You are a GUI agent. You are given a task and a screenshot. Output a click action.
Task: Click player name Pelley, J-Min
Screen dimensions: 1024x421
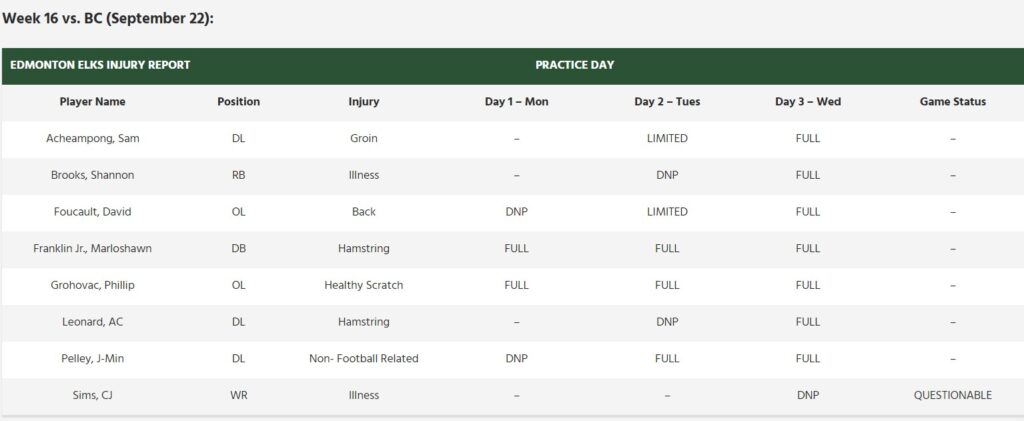coord(93,358)
